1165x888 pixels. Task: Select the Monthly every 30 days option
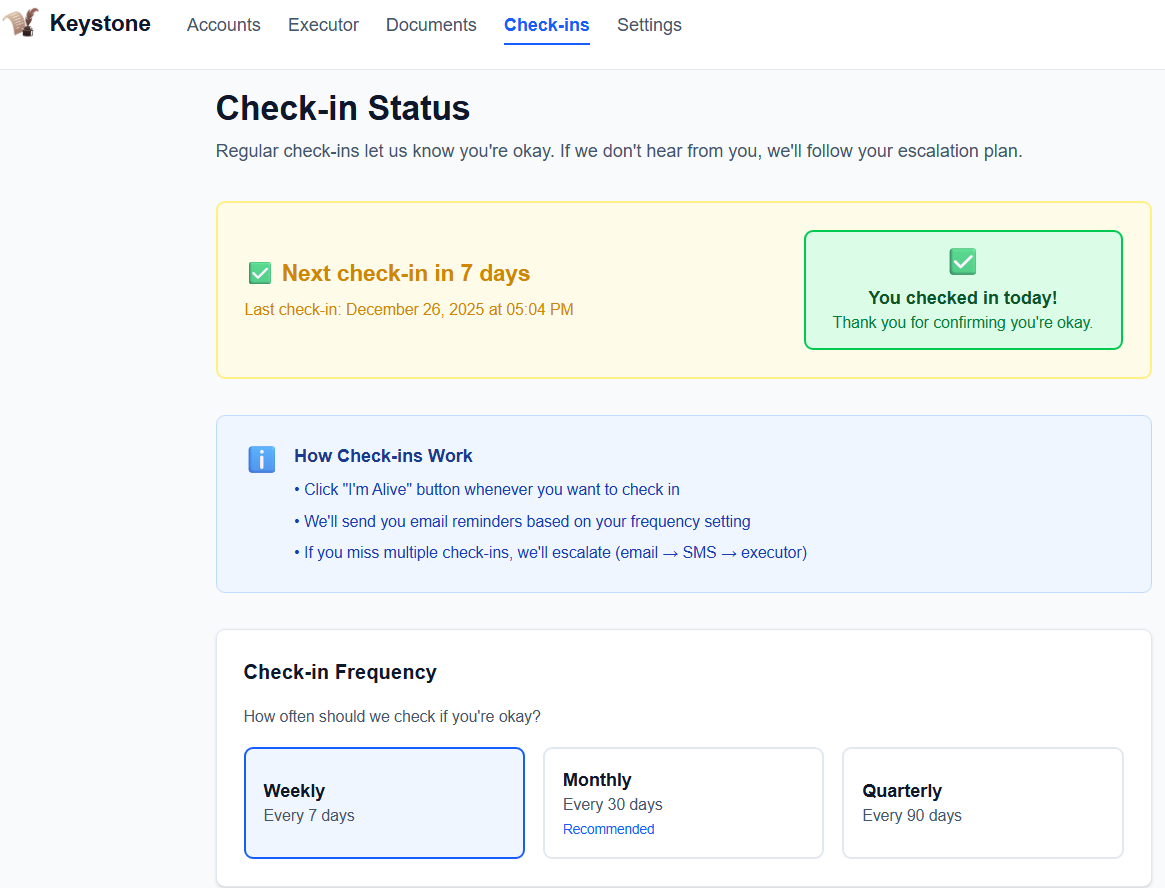[x=683, y=802]
